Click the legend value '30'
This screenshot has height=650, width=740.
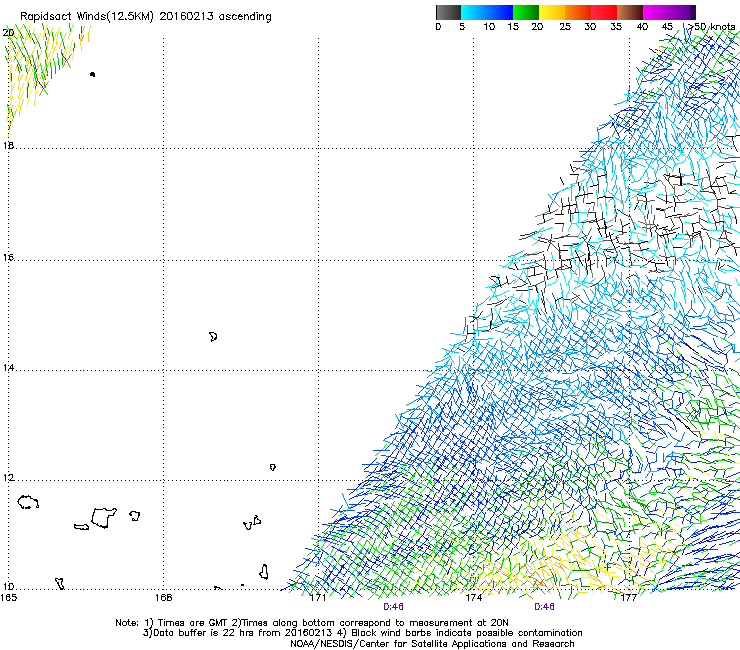pos(590,27)
